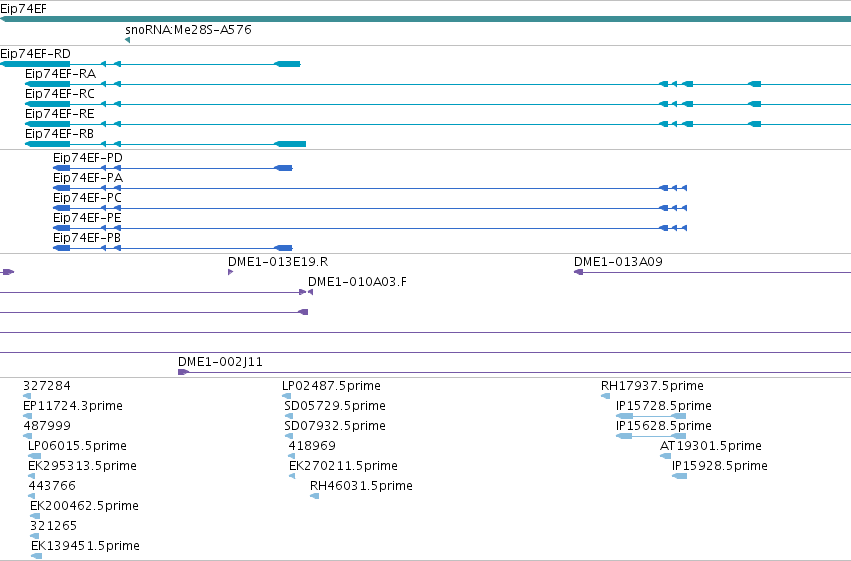Select LP06015.5prime EST label

point(77,446)
